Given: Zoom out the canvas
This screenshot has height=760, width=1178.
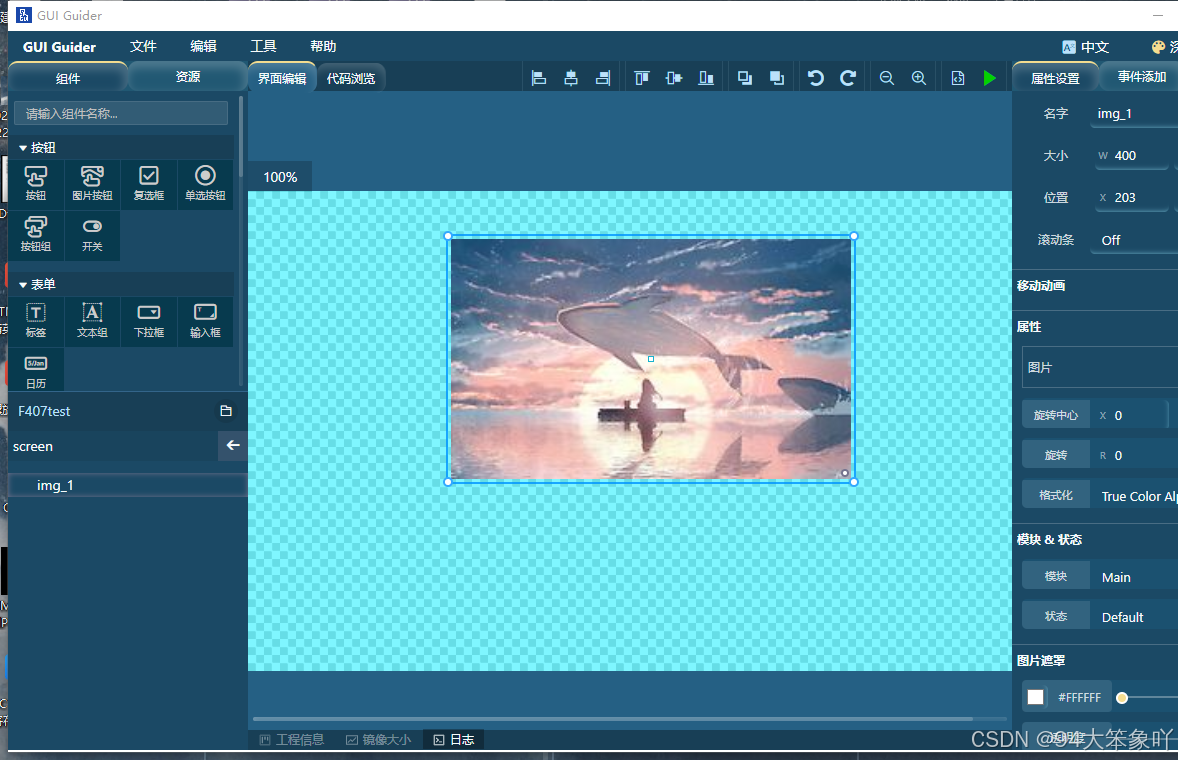Looking at the screenshot, I should coord(887,78).
